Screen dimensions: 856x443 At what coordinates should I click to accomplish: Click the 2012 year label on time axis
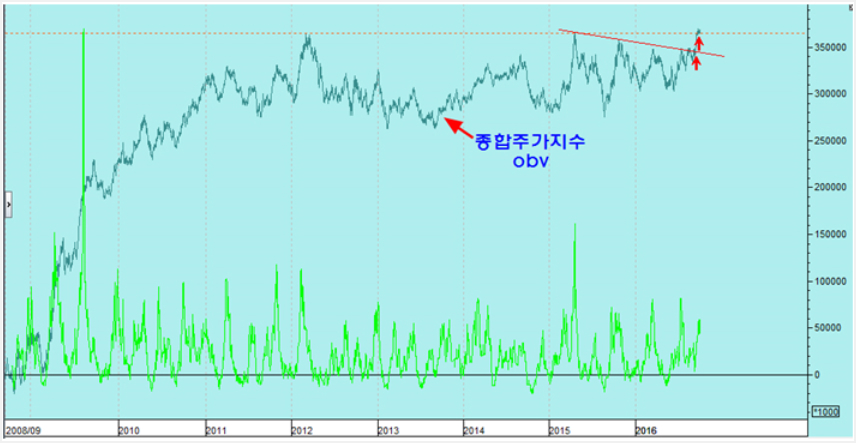pyautogui.click(x=301, y=429)
